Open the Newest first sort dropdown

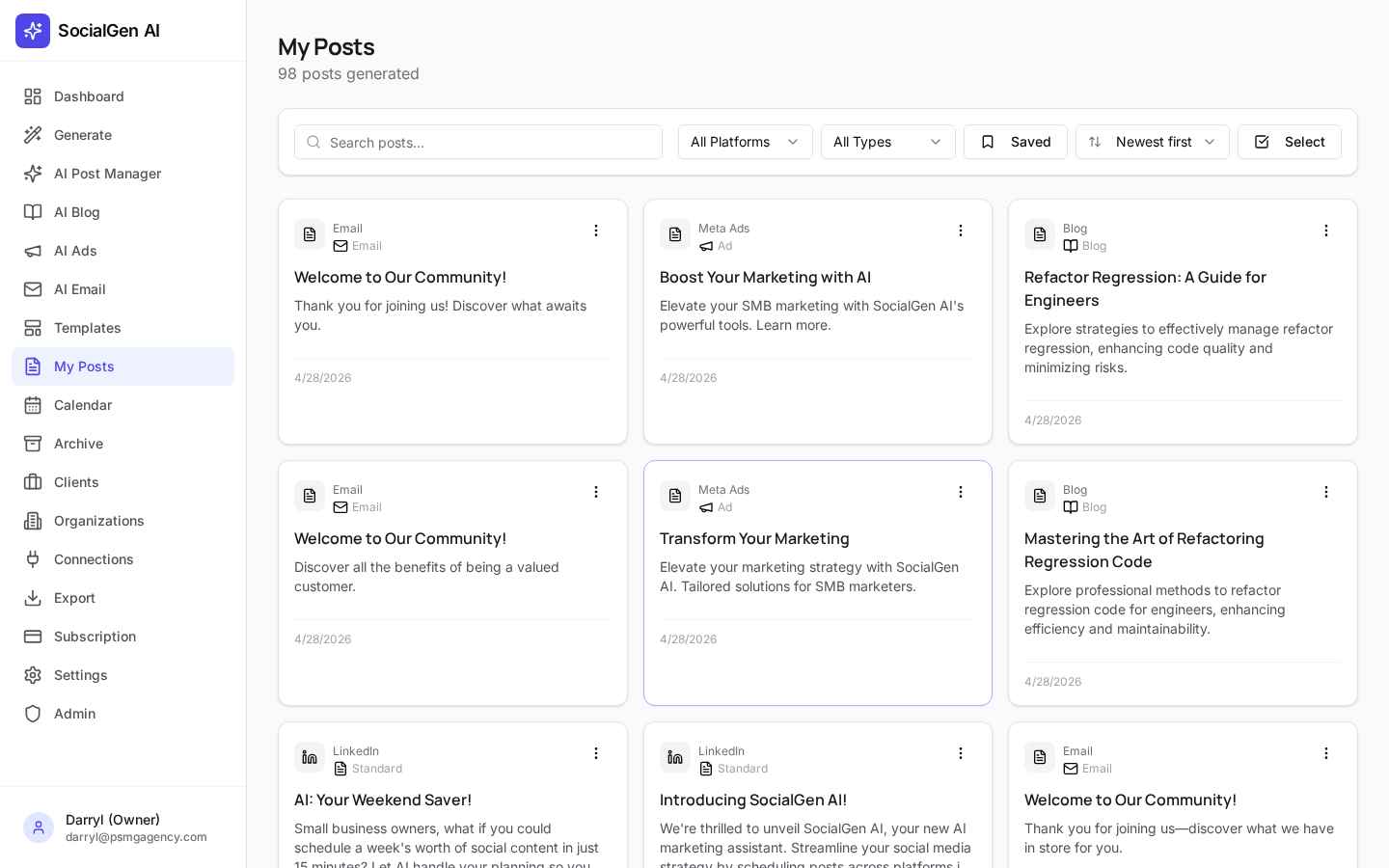(x=1153, y=142)
